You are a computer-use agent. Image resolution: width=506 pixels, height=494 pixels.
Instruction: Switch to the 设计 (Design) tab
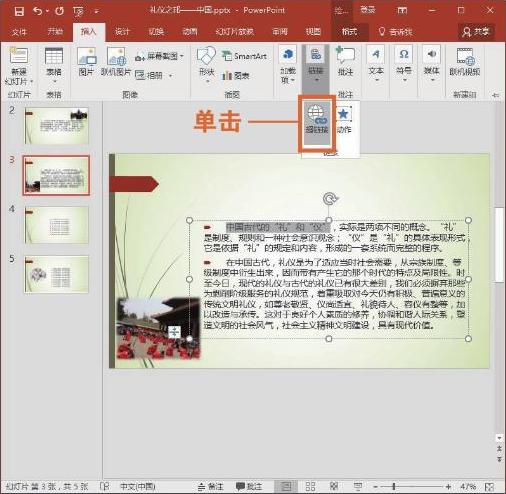(122, 32)
